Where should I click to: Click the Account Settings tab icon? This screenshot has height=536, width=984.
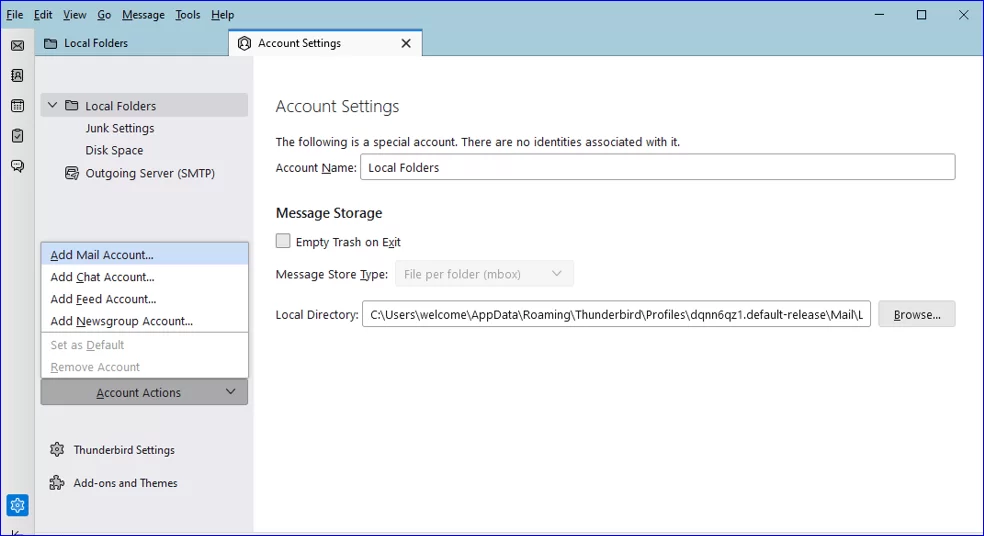(245, 43)
